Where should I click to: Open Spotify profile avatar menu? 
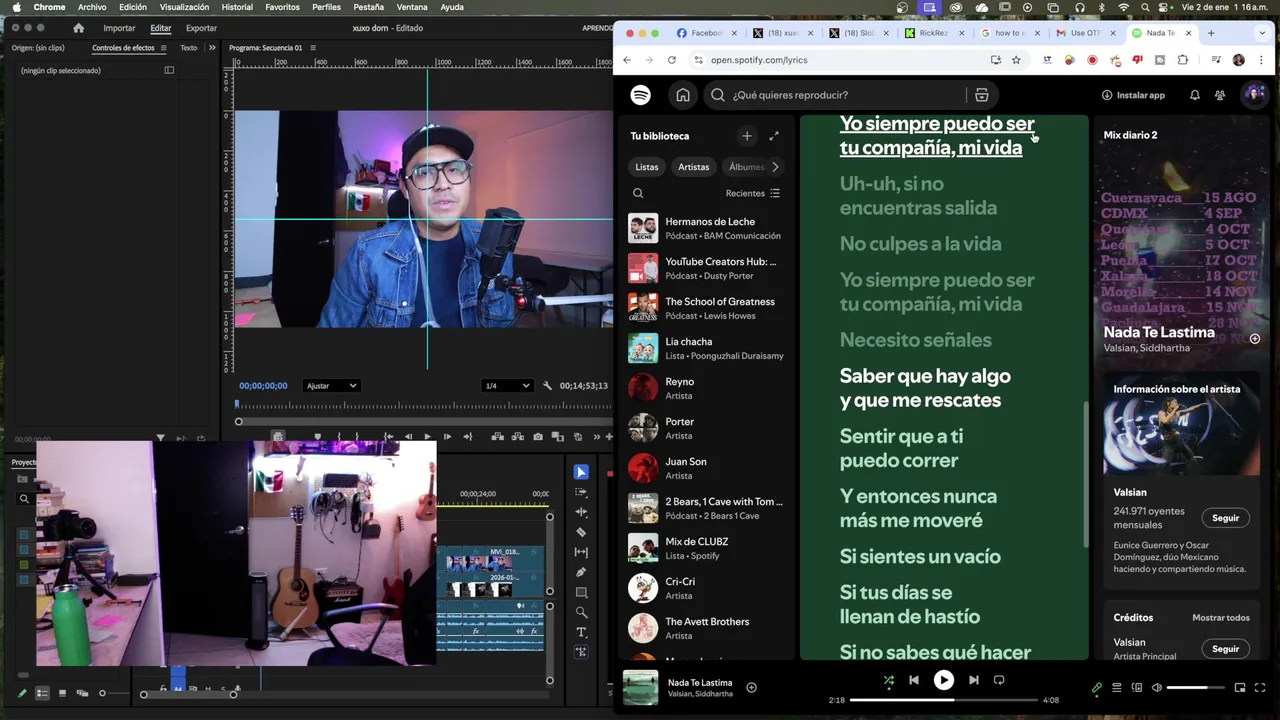[1253, 95]
